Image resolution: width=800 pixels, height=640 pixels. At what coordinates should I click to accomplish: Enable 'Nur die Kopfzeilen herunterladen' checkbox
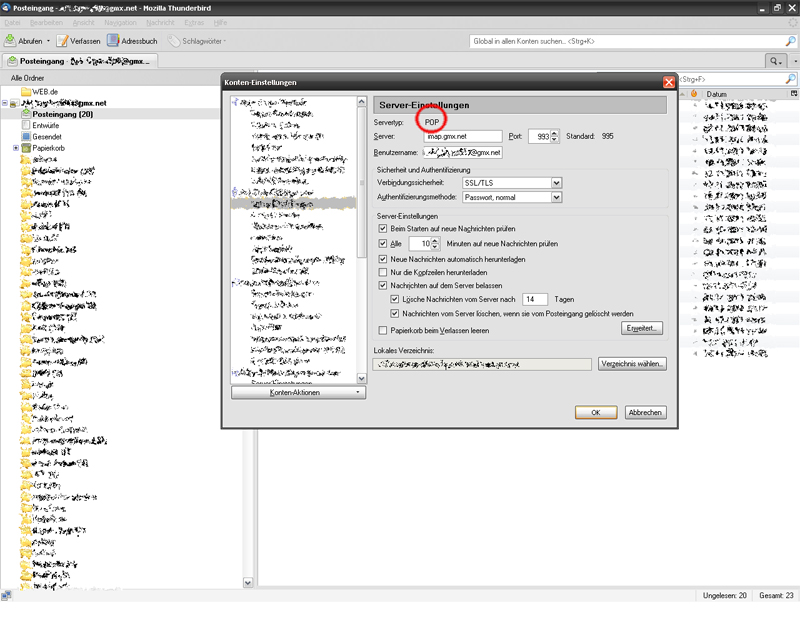[x=383, y=272]
